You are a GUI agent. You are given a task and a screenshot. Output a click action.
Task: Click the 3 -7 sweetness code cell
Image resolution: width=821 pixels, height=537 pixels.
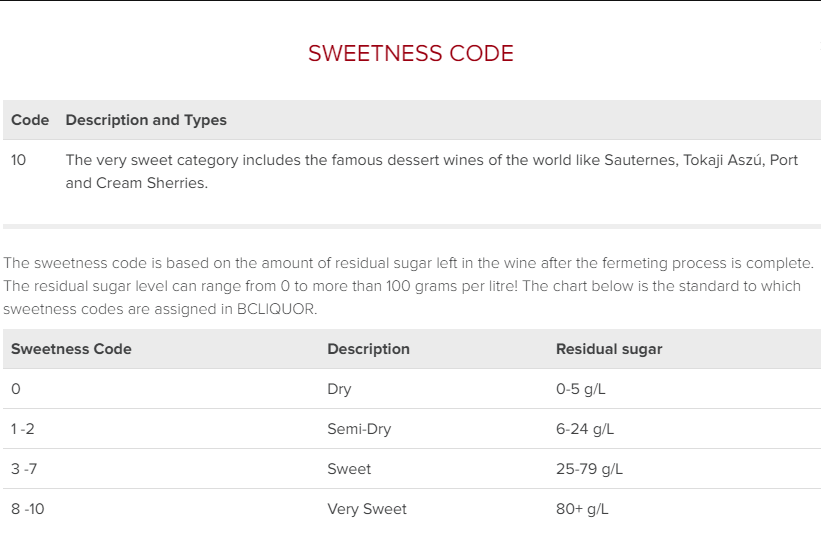(24, 468)
